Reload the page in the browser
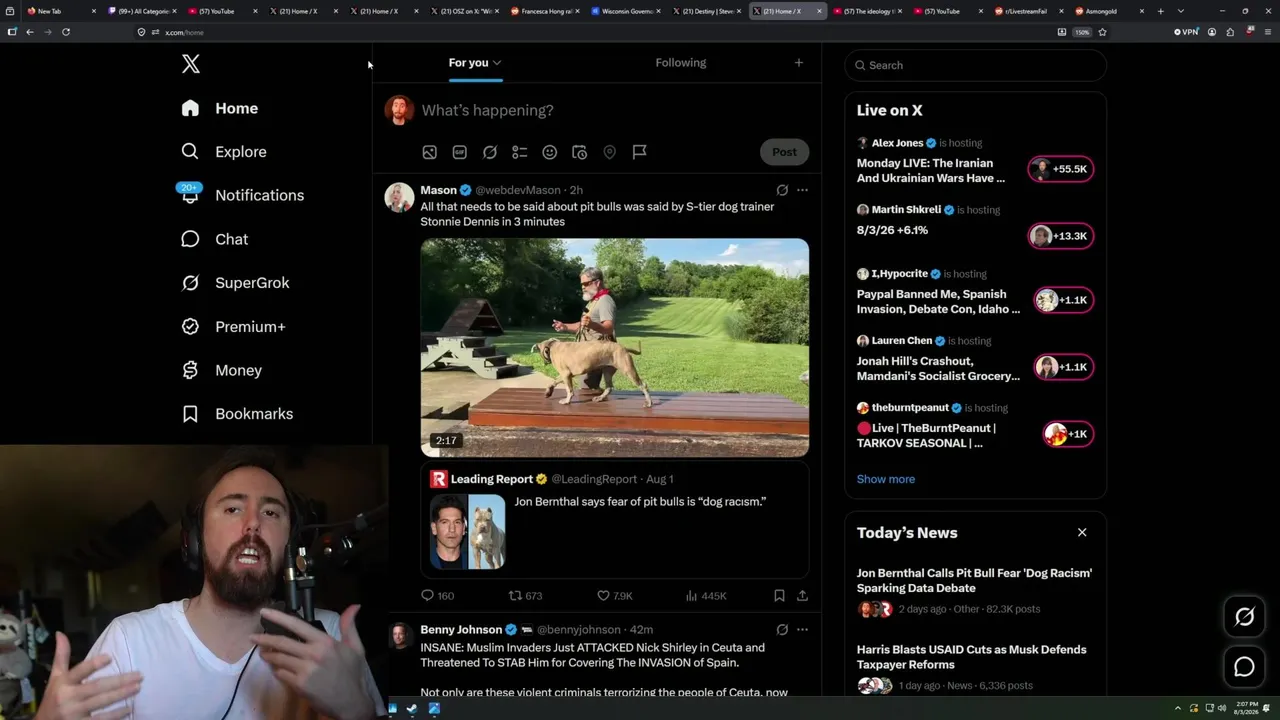The width and height of the screenshot is (1280, 720). tap(66, 32)
